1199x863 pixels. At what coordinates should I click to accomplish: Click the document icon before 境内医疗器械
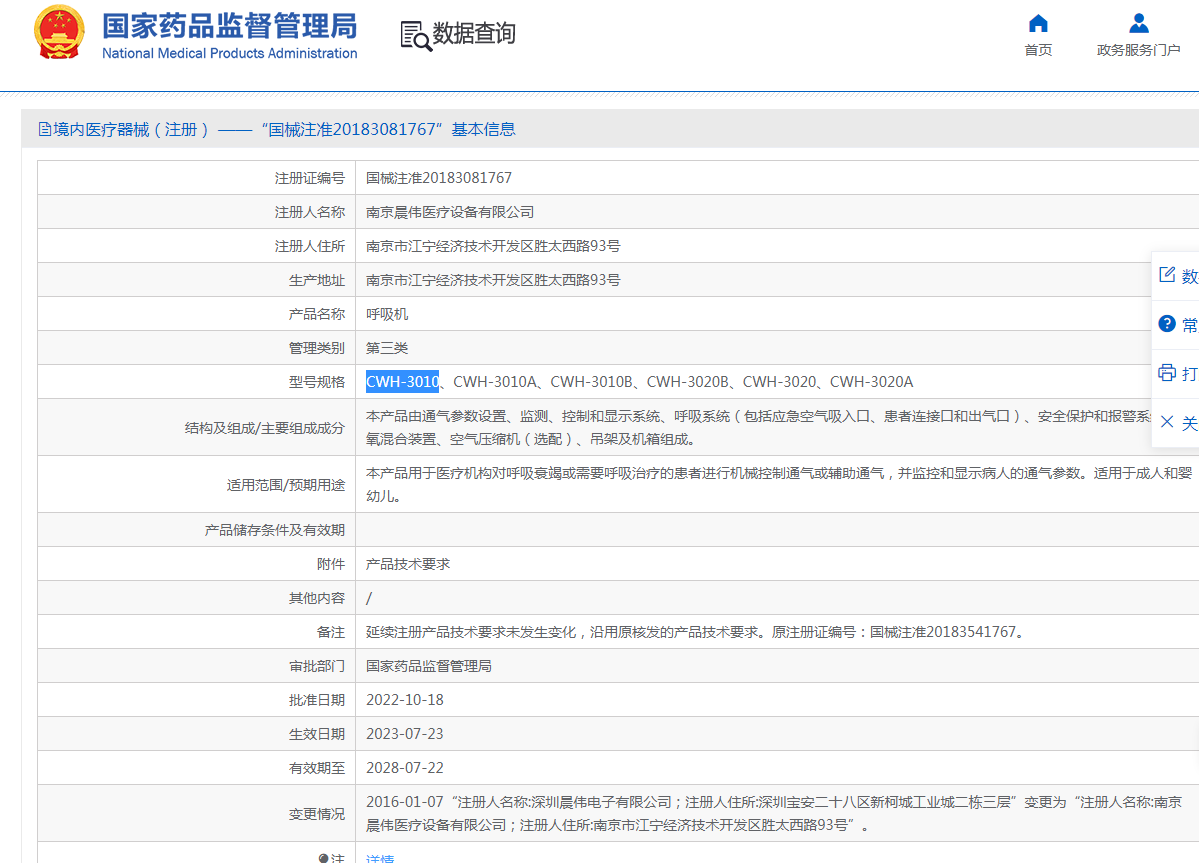click(44, 129)
